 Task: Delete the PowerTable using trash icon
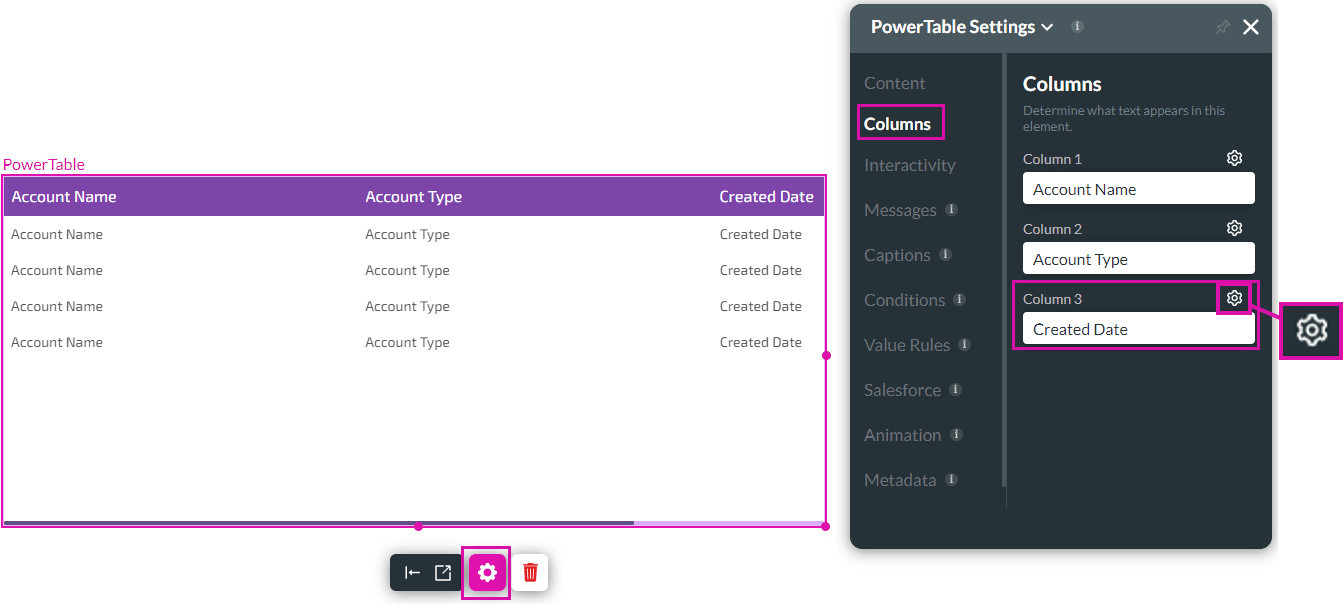pos(530,572)
